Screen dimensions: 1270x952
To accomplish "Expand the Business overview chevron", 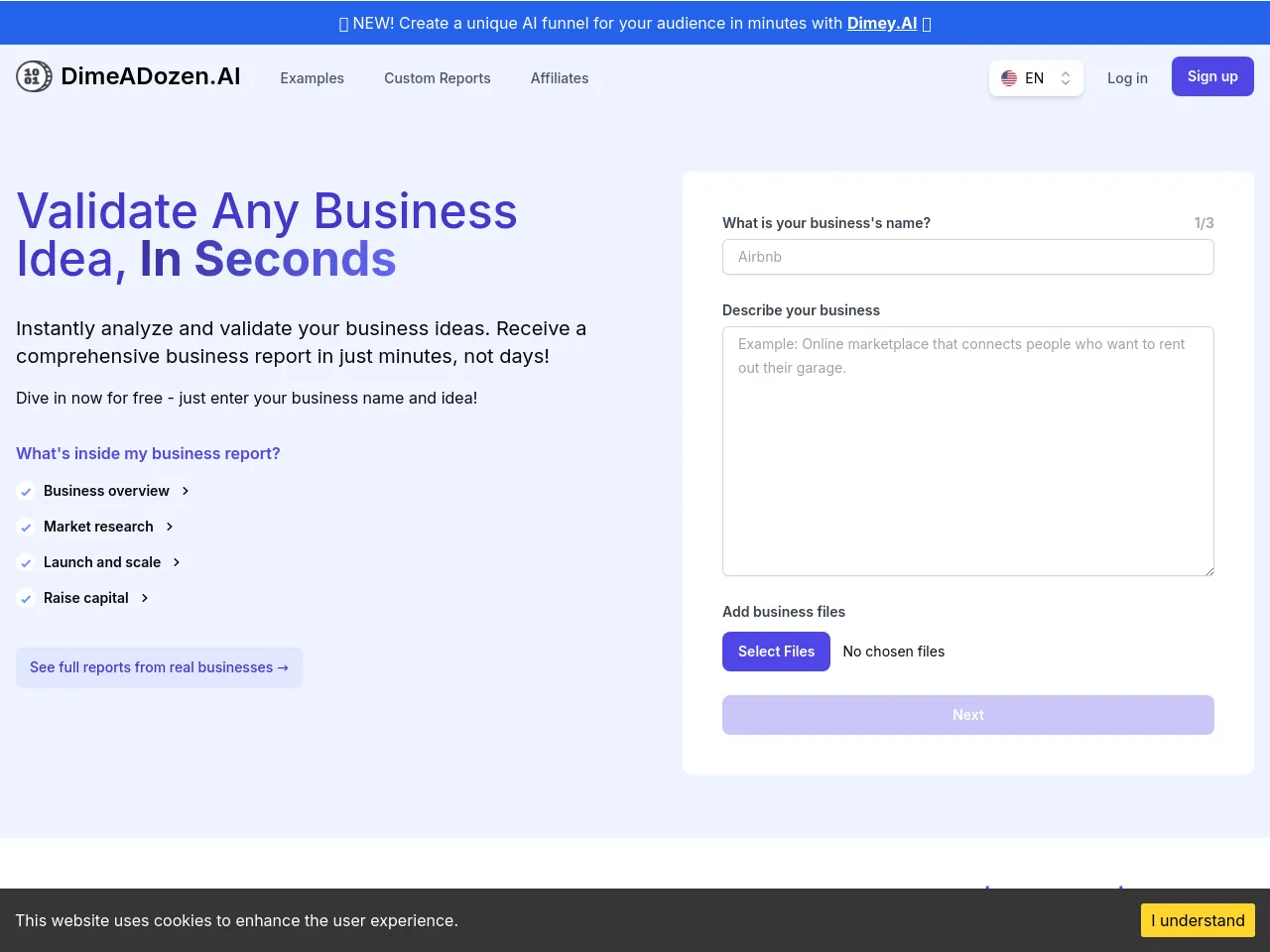I will (x=186, y=491).
